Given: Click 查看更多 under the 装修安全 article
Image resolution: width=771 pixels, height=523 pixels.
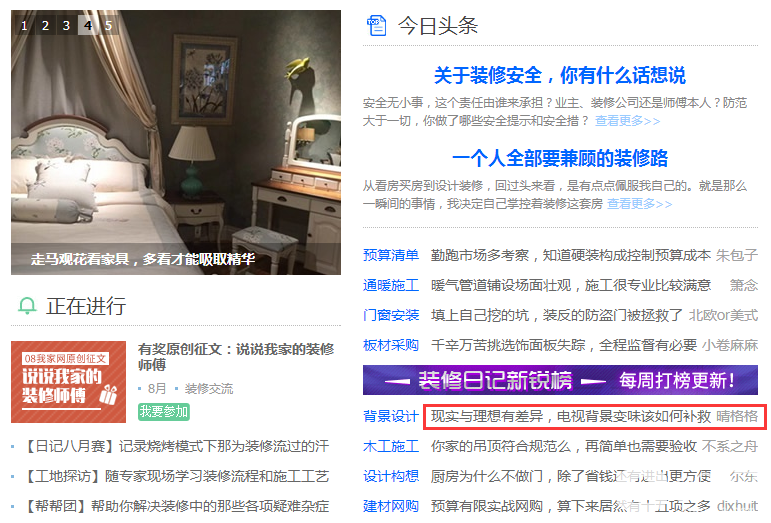Looking at the screenshot, I should (x=627, y=121).
